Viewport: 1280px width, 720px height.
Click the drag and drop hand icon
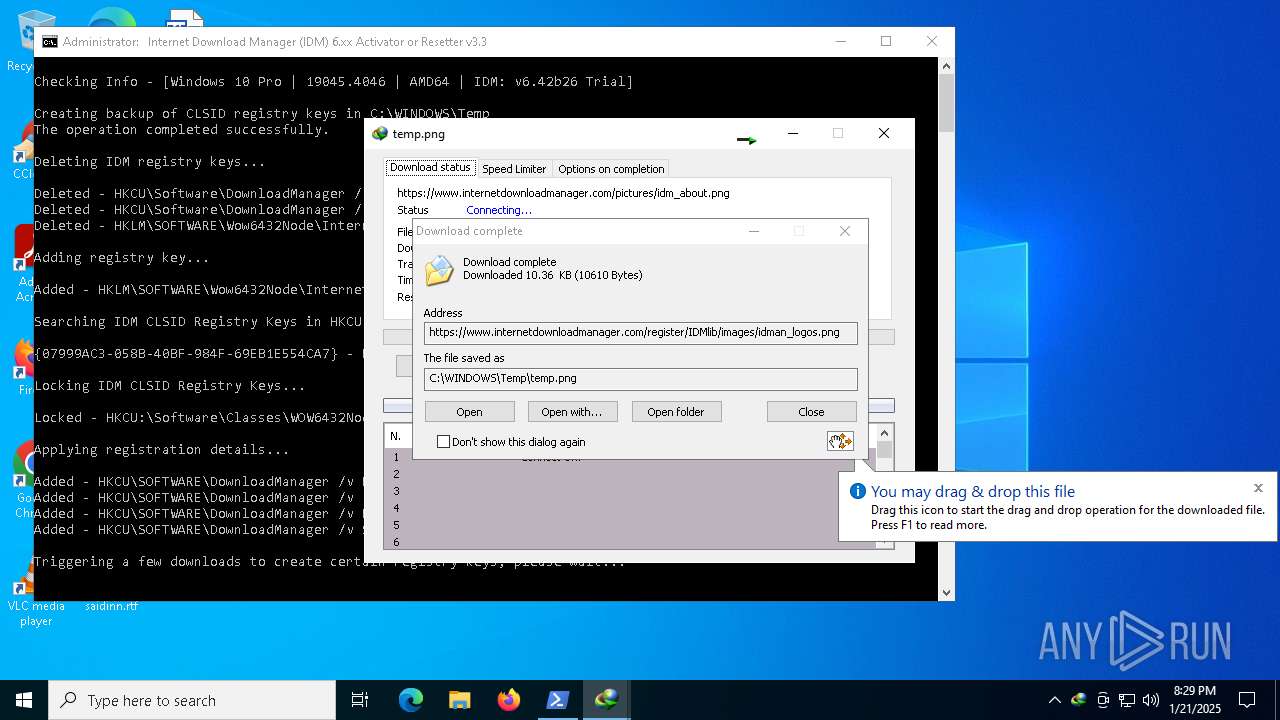point(840,441)
